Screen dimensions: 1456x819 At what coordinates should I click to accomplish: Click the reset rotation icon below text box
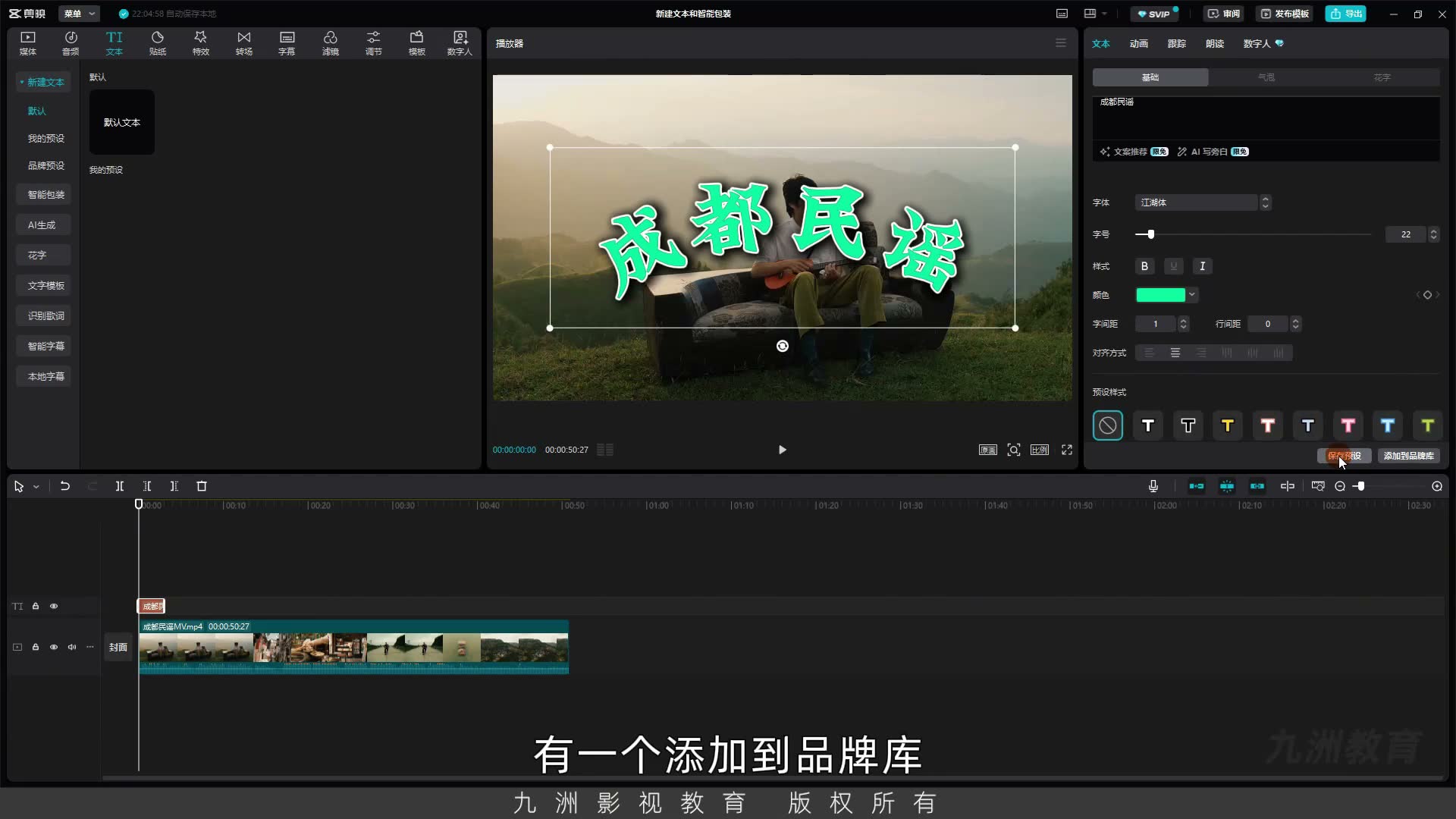783,346
